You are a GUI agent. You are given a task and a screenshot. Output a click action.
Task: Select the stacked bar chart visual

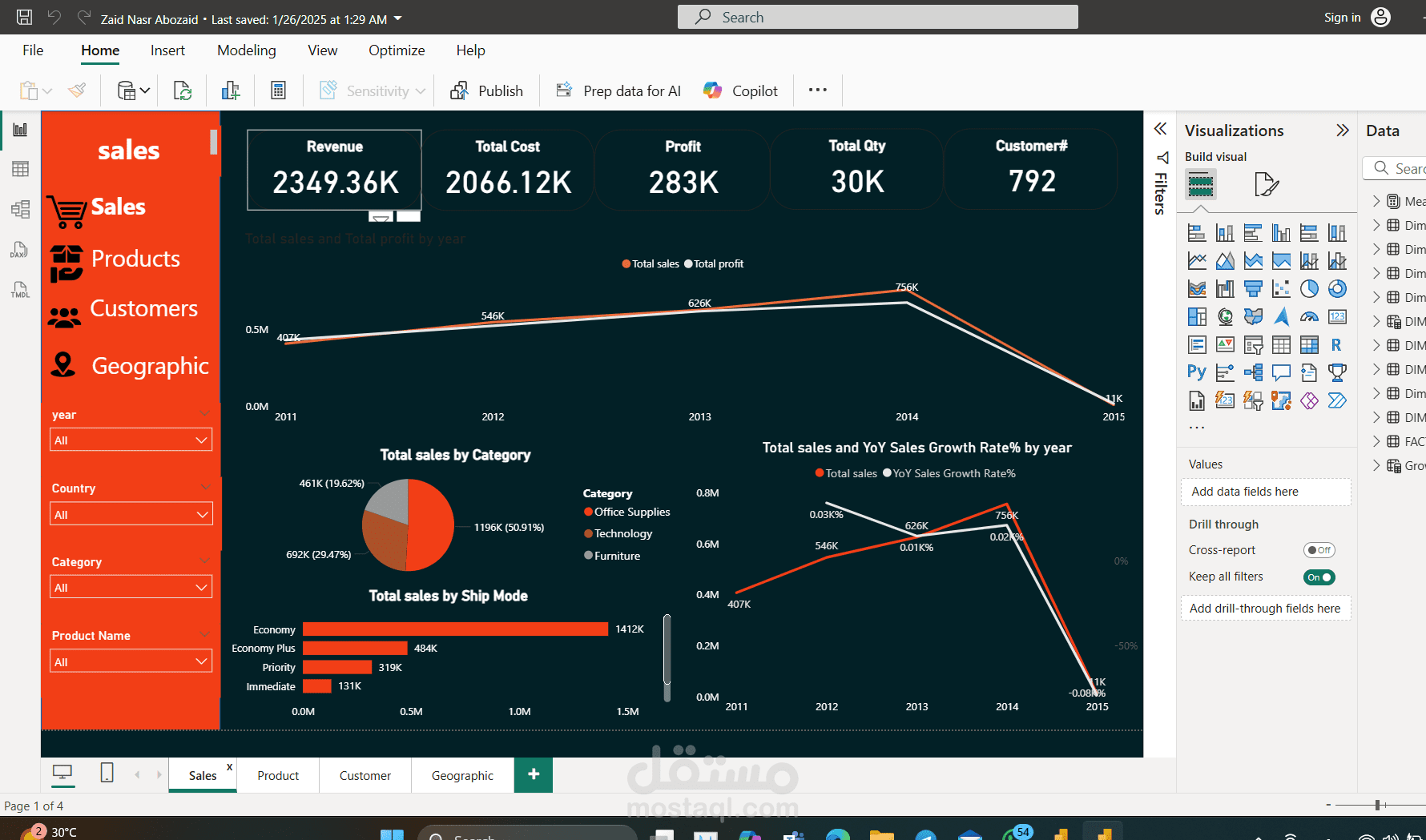coord(1197,233)
